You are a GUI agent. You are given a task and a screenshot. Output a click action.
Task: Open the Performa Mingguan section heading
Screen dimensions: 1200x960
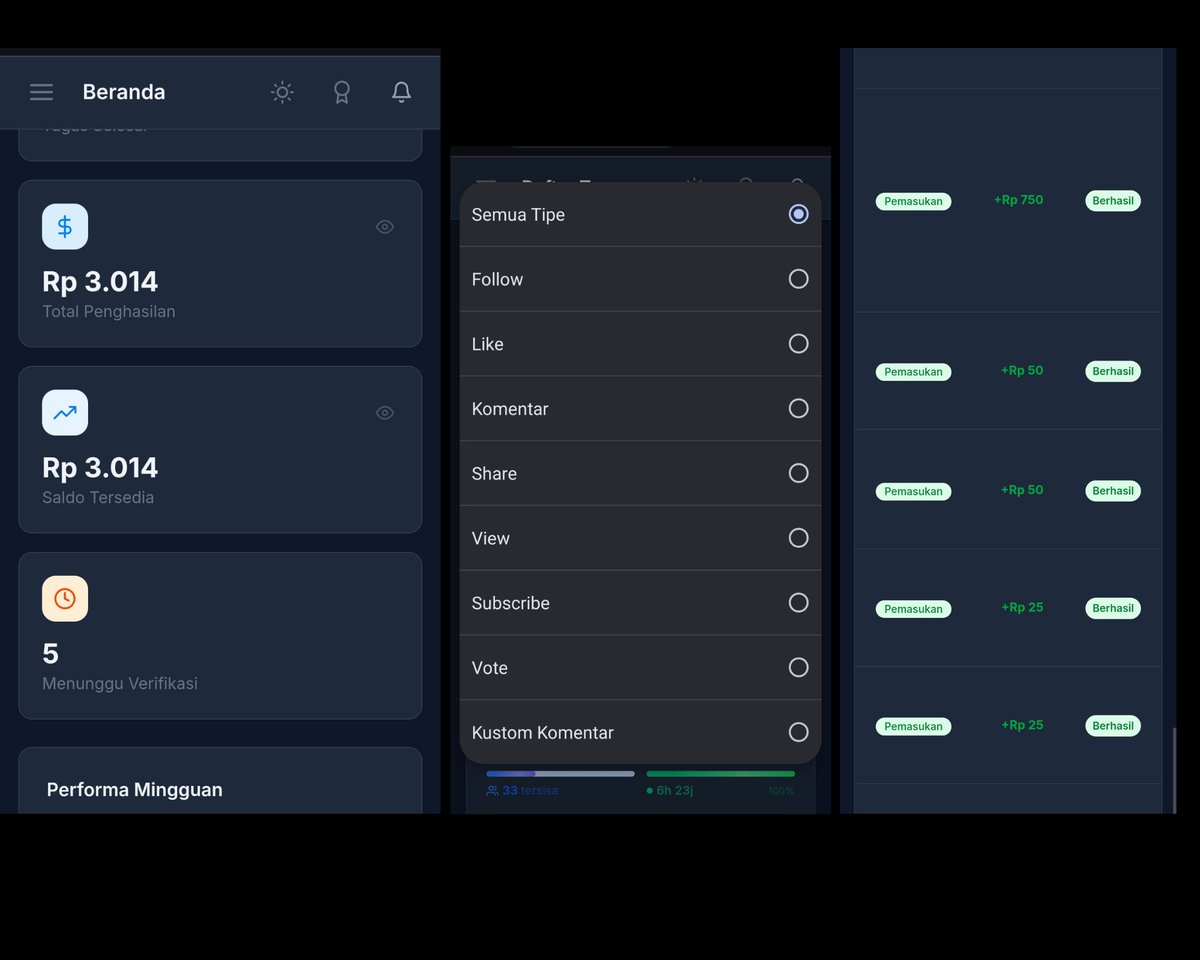pos(135,790)
